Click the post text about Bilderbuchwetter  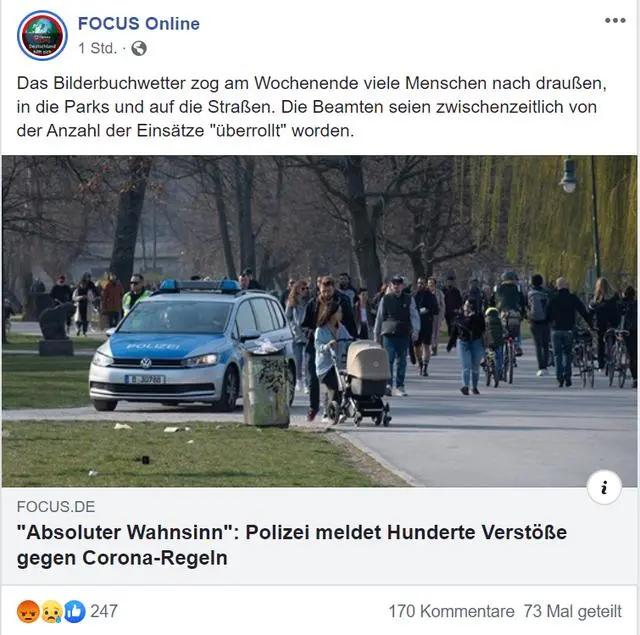(311, 107)
